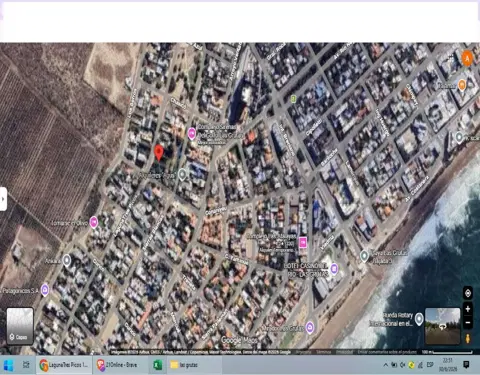Zoom out with the minus button

tap(468, 323)
